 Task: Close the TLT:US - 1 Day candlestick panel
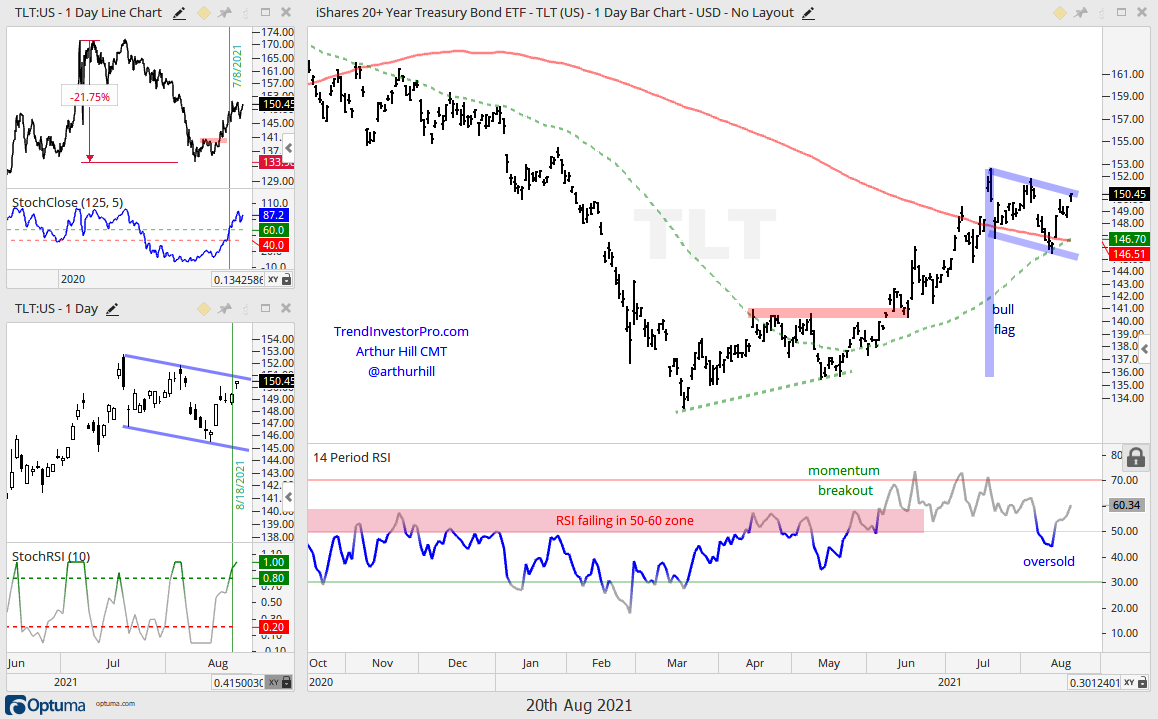point(286,308)
